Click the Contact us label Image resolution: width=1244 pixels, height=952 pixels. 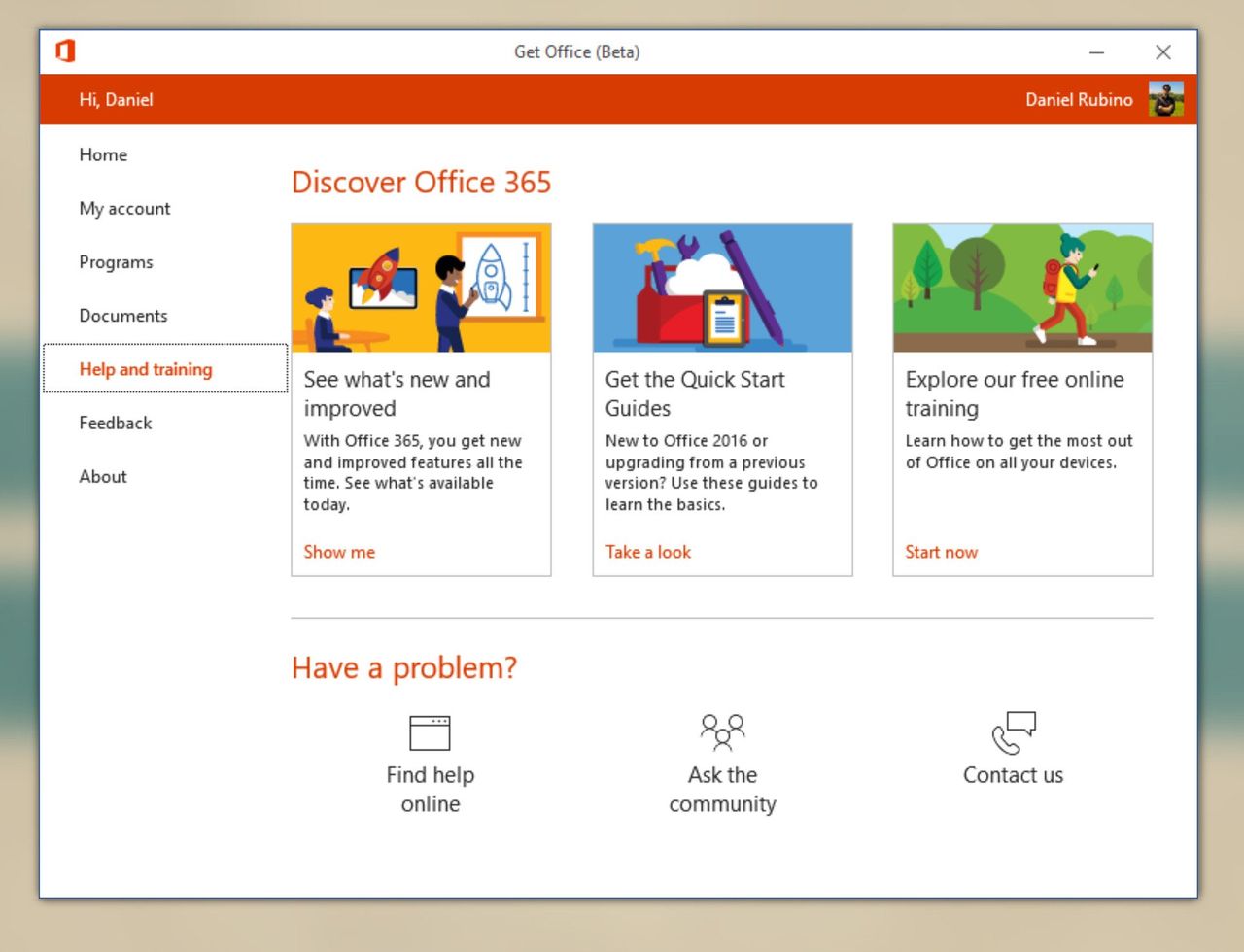point(1013,775)
